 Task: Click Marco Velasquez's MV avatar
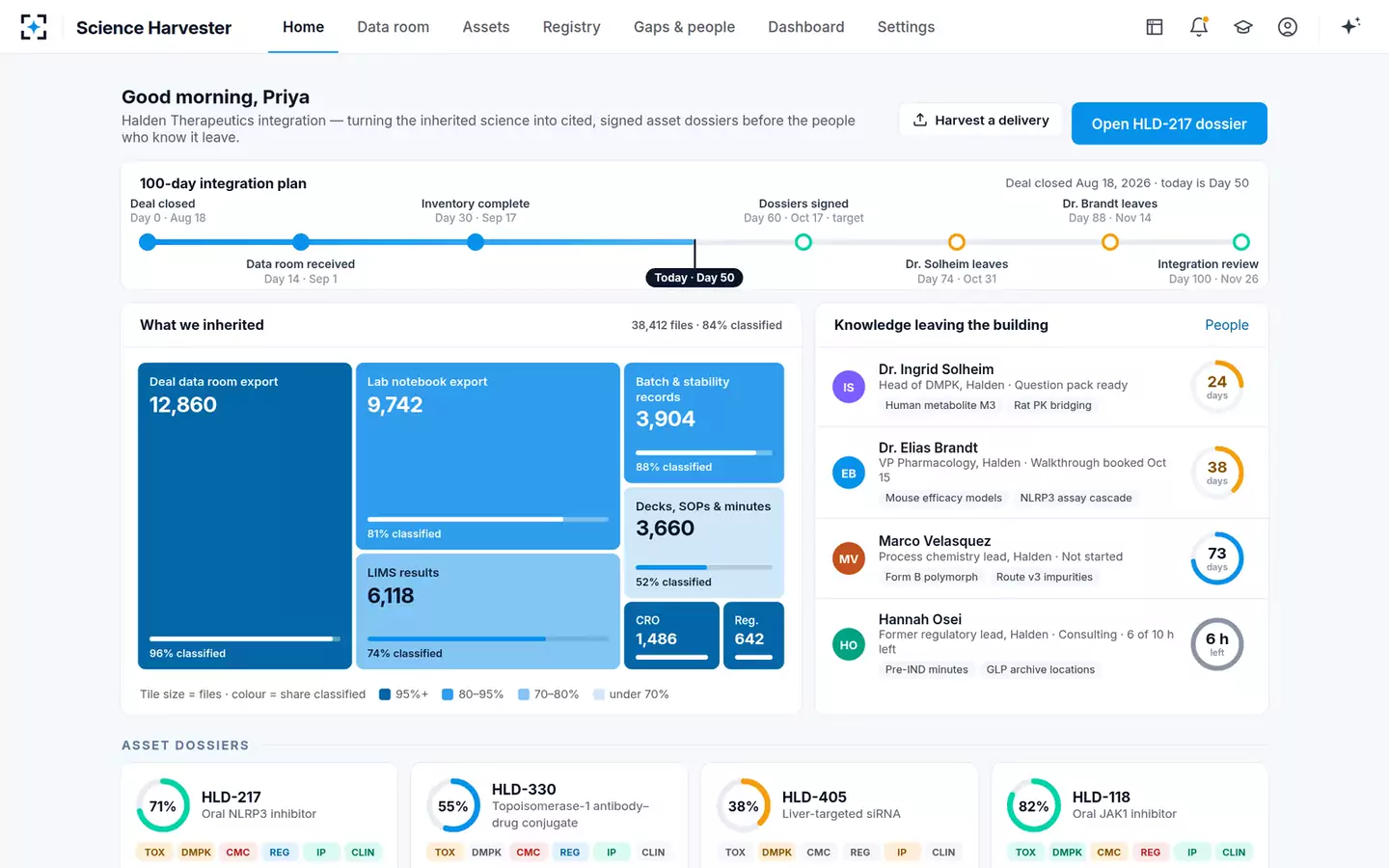(x=849, y=558)
